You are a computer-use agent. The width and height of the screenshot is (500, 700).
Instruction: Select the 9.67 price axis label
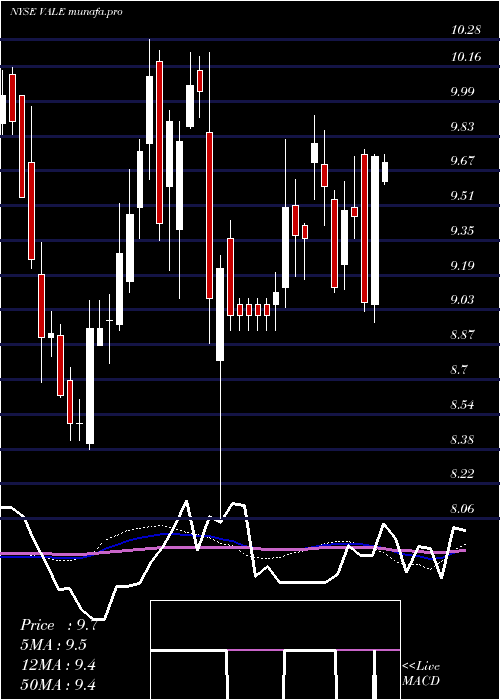[462, 161]
